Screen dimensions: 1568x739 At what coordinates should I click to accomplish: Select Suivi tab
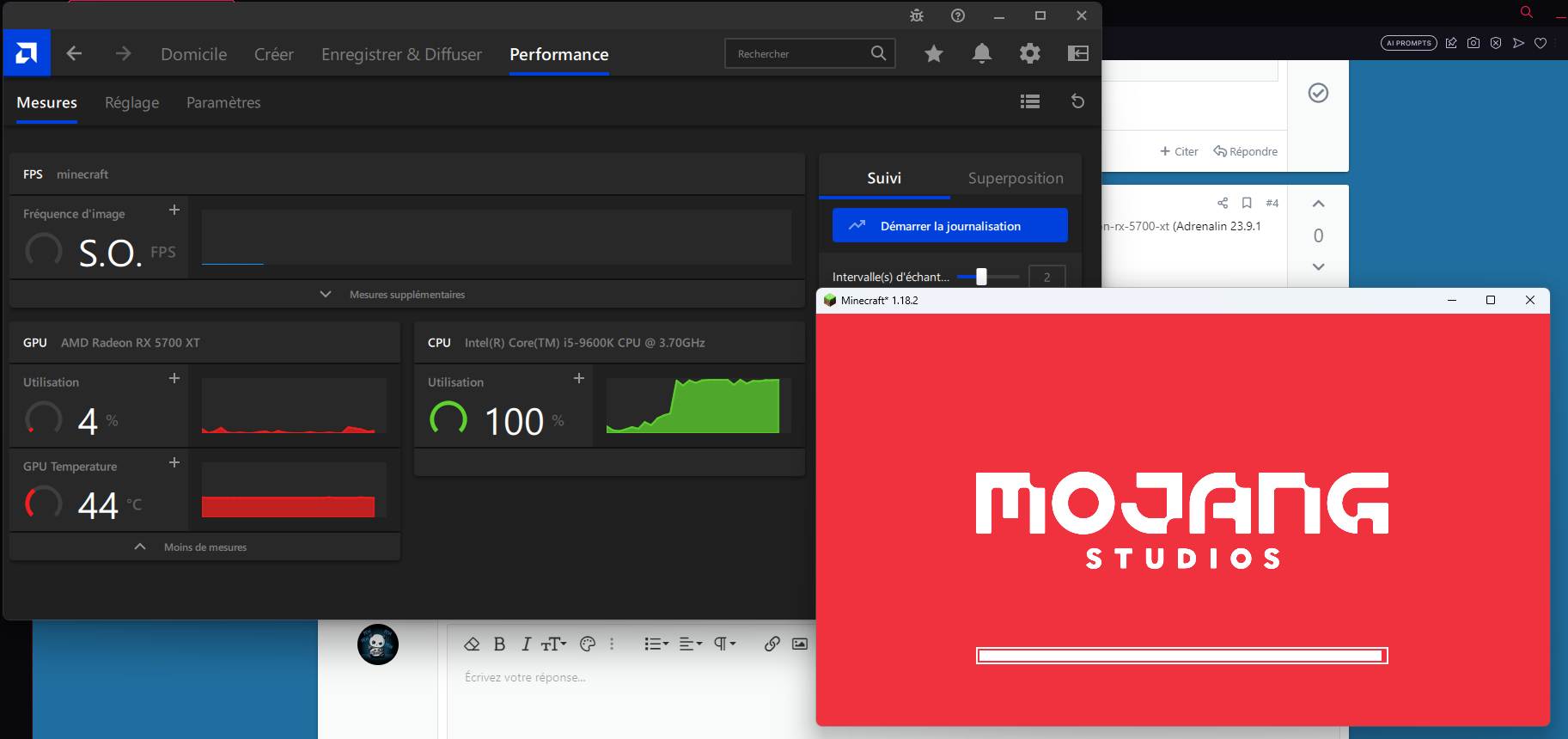[884, 178]
